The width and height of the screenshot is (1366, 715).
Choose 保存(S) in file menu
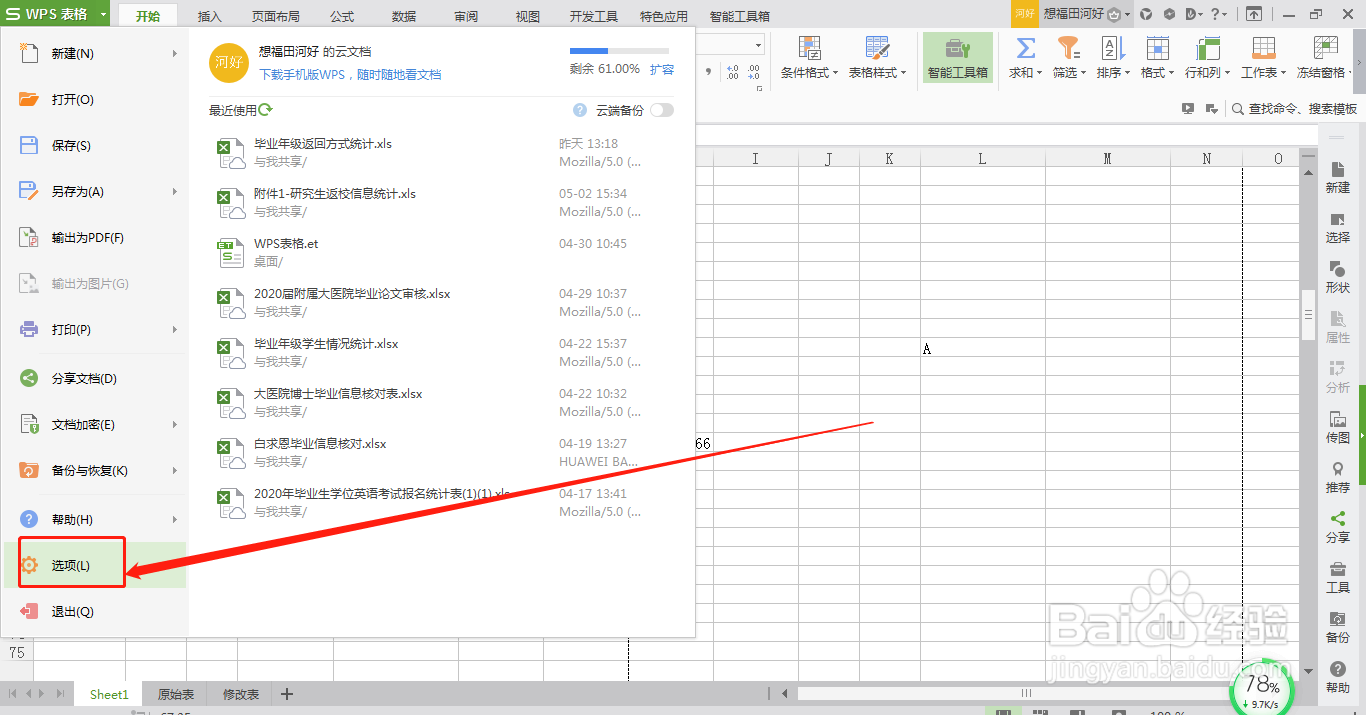pyautogui.click(x=94, y=145)
